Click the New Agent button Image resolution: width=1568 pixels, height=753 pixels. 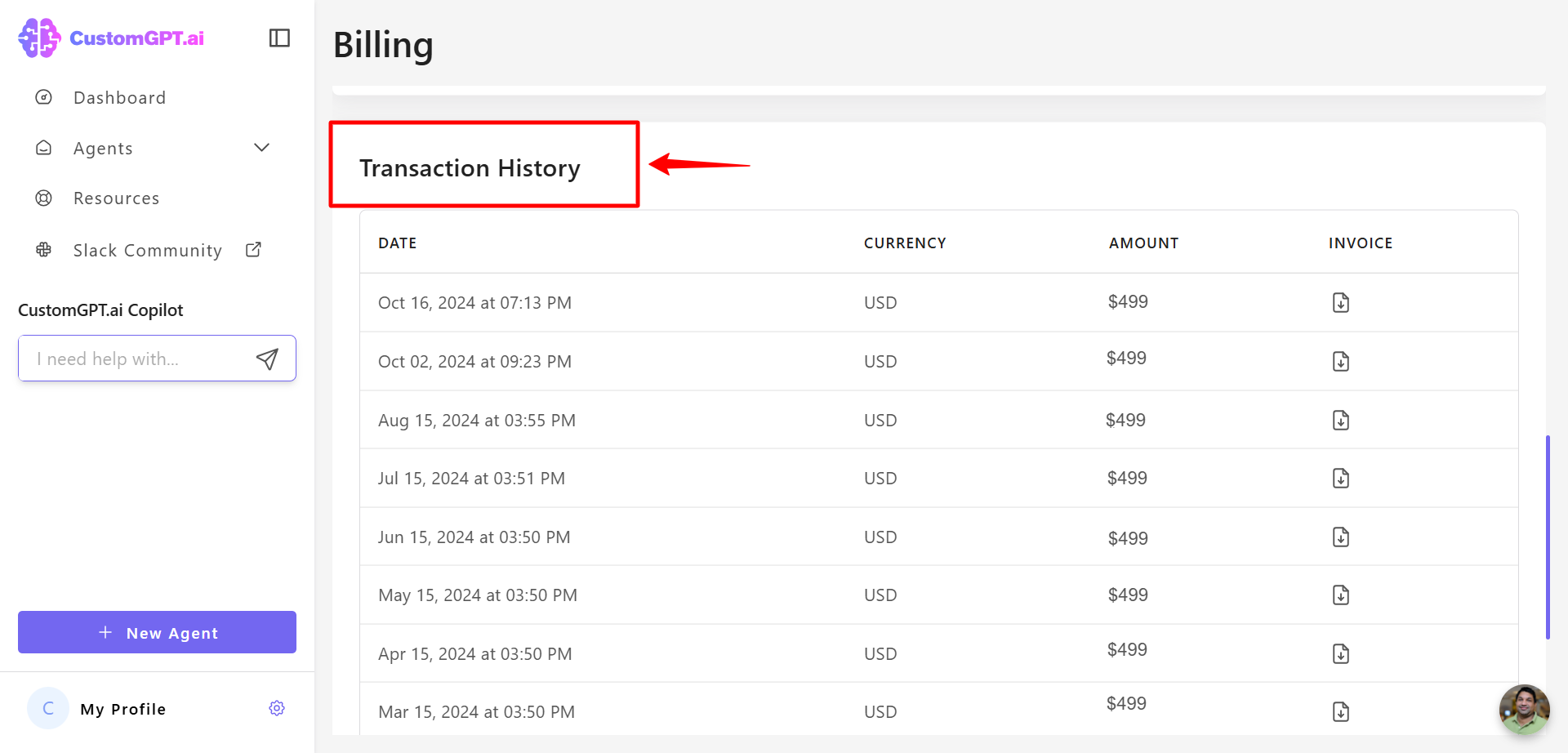click(157, 633)
